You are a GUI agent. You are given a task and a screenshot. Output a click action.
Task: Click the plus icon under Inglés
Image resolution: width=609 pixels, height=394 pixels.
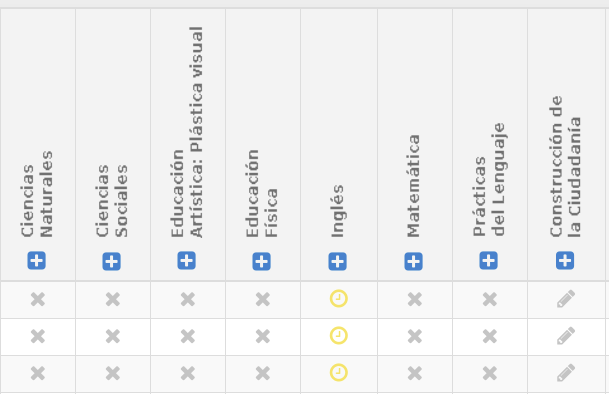click(338, 262)
